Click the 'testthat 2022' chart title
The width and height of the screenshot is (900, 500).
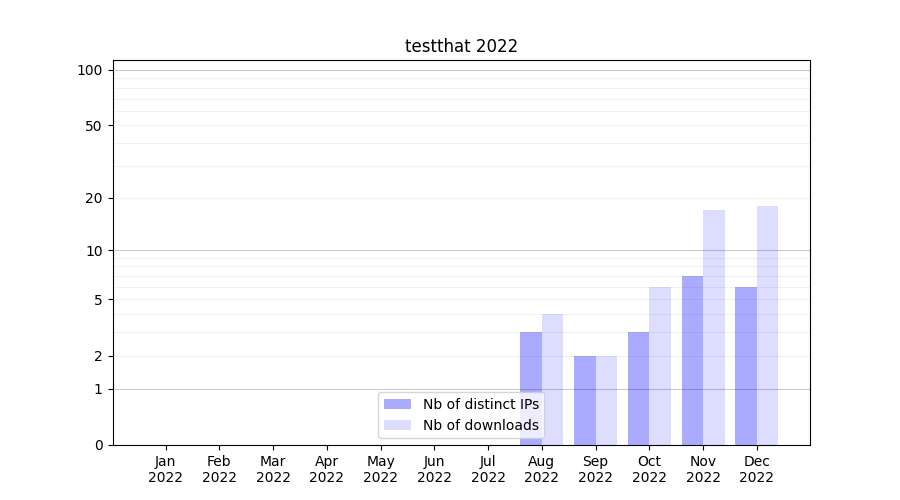(x=461, y=46)
